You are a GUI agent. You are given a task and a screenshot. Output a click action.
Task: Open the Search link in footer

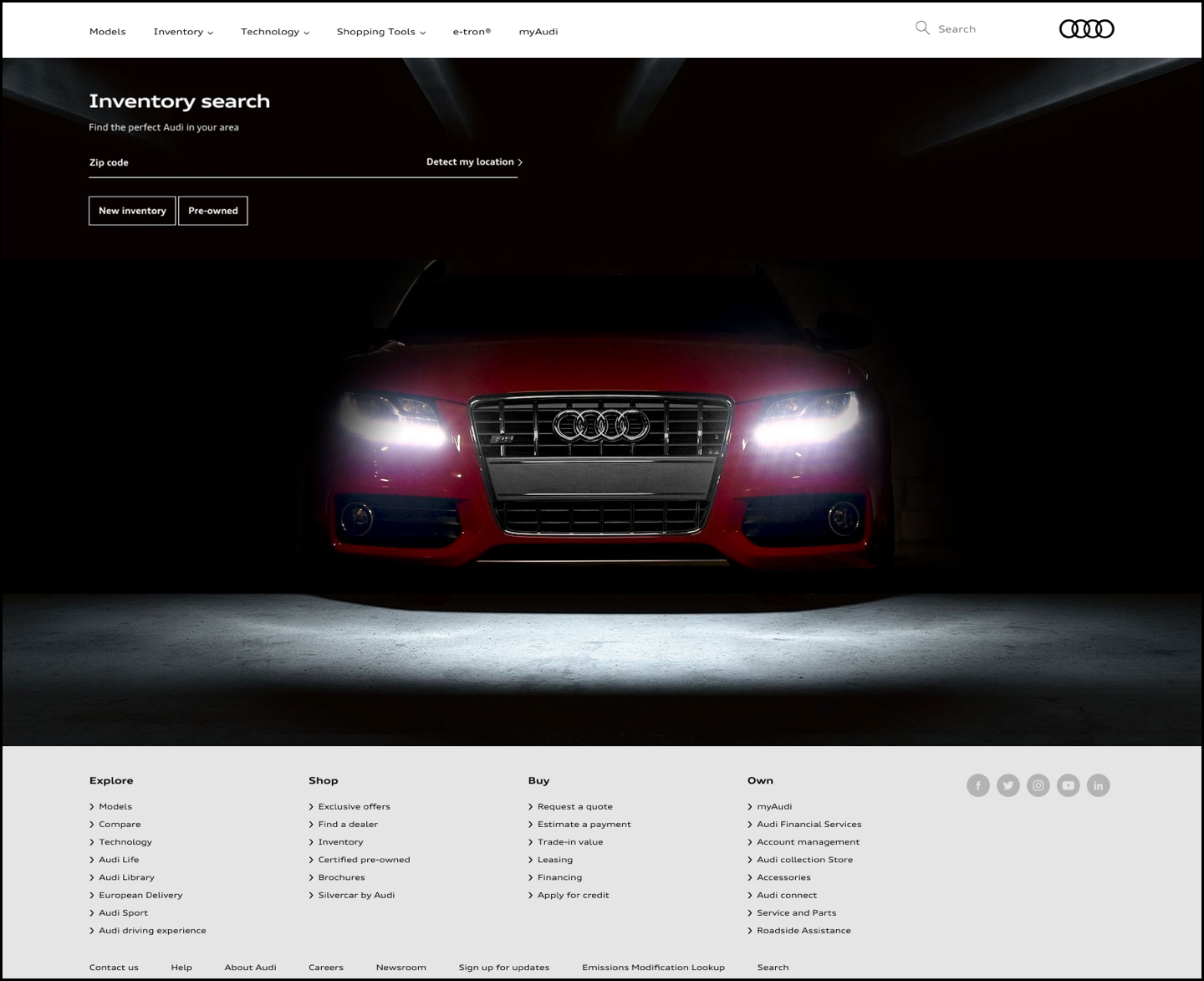point(773,968)
